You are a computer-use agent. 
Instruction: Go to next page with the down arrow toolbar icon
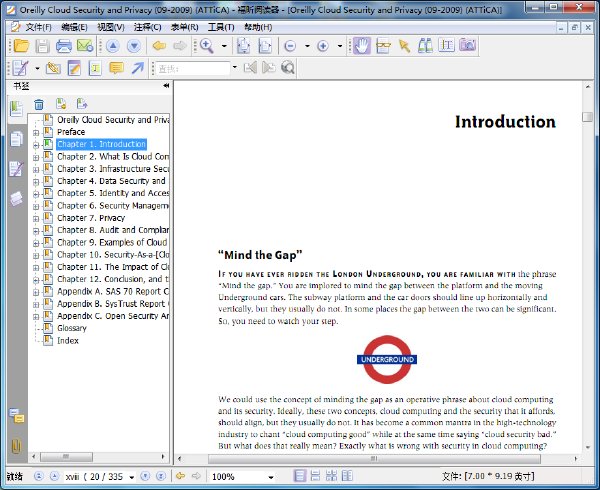pyautogui.click(x=134, y=46)
